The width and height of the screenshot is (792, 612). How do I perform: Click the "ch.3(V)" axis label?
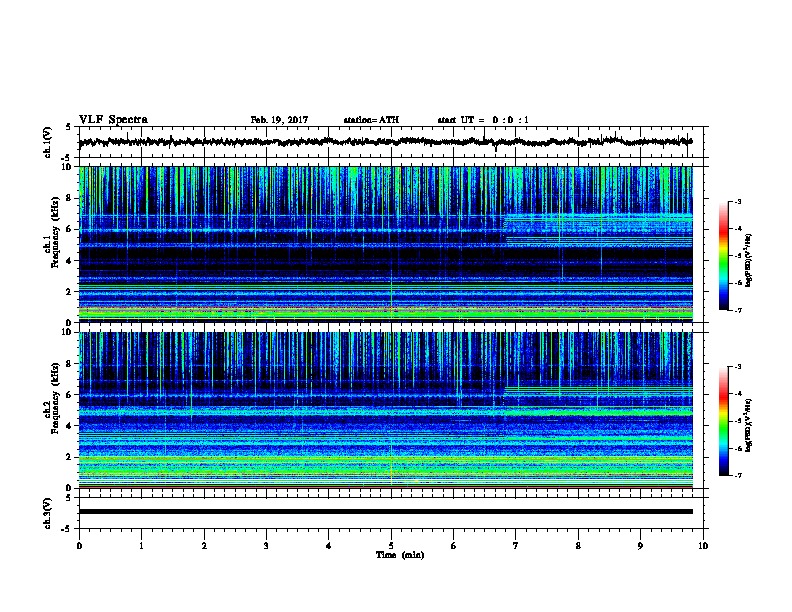(x=48, y=513)
